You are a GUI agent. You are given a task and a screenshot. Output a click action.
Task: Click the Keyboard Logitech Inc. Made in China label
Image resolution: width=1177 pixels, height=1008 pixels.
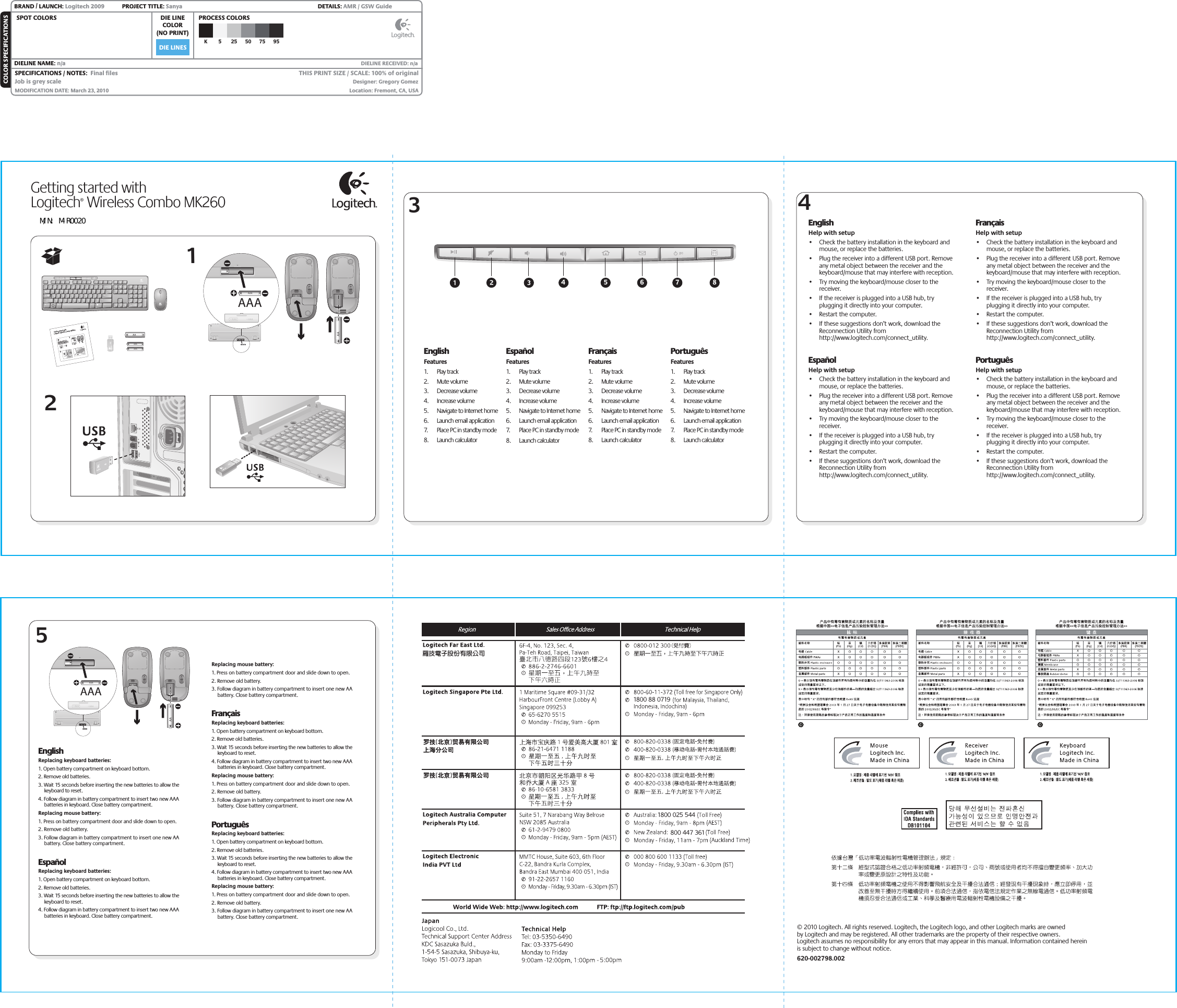(x=1066, y=753)
